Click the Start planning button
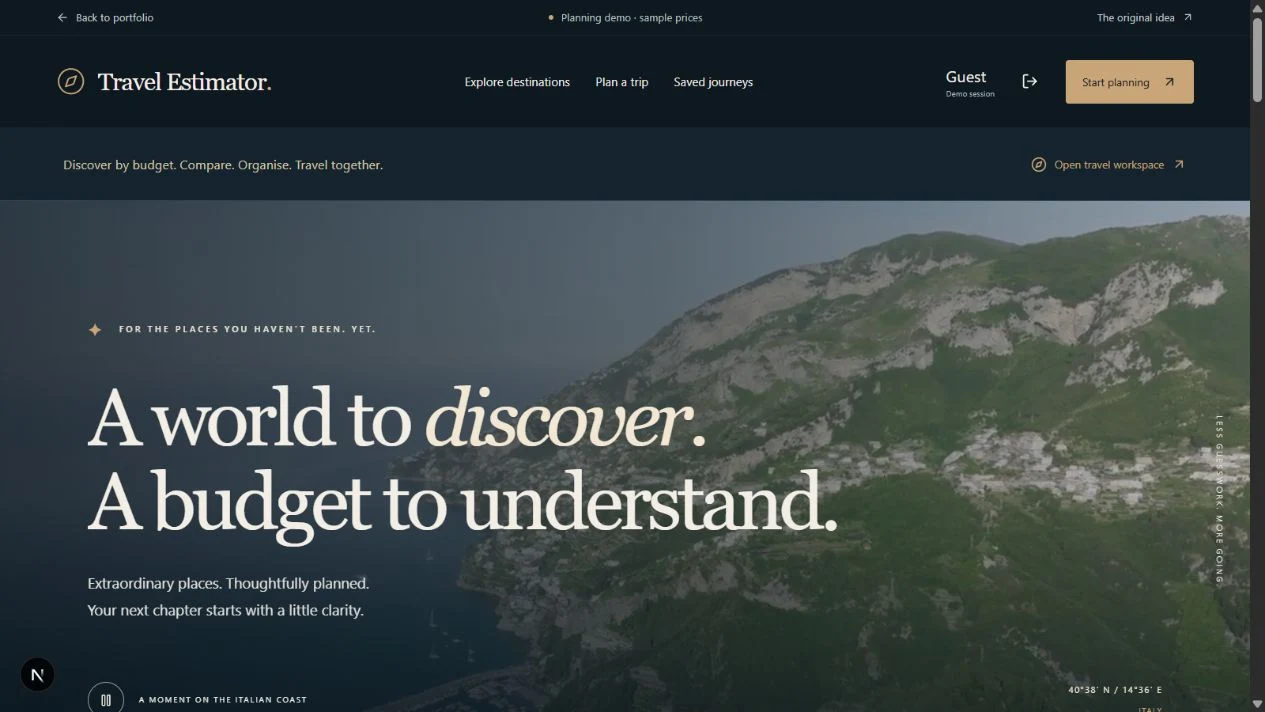The image size is (1265, 712). [1129, 82]
